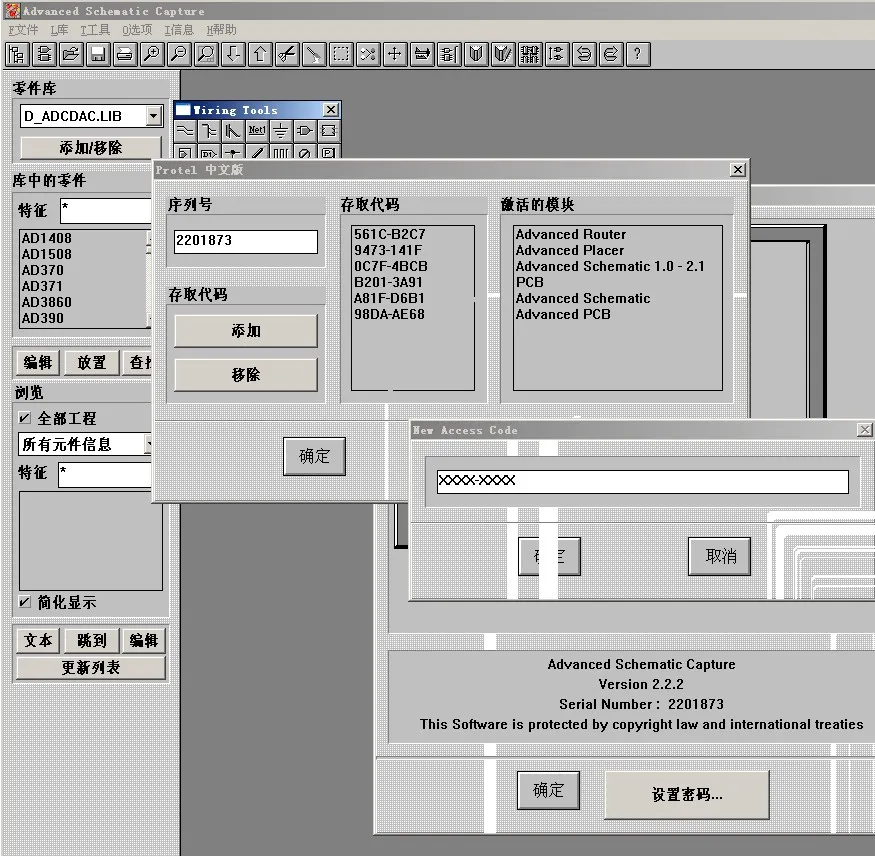This screenshot has height=856, width=875.
Task: Open the 帮助 menu
Action: 221,30
